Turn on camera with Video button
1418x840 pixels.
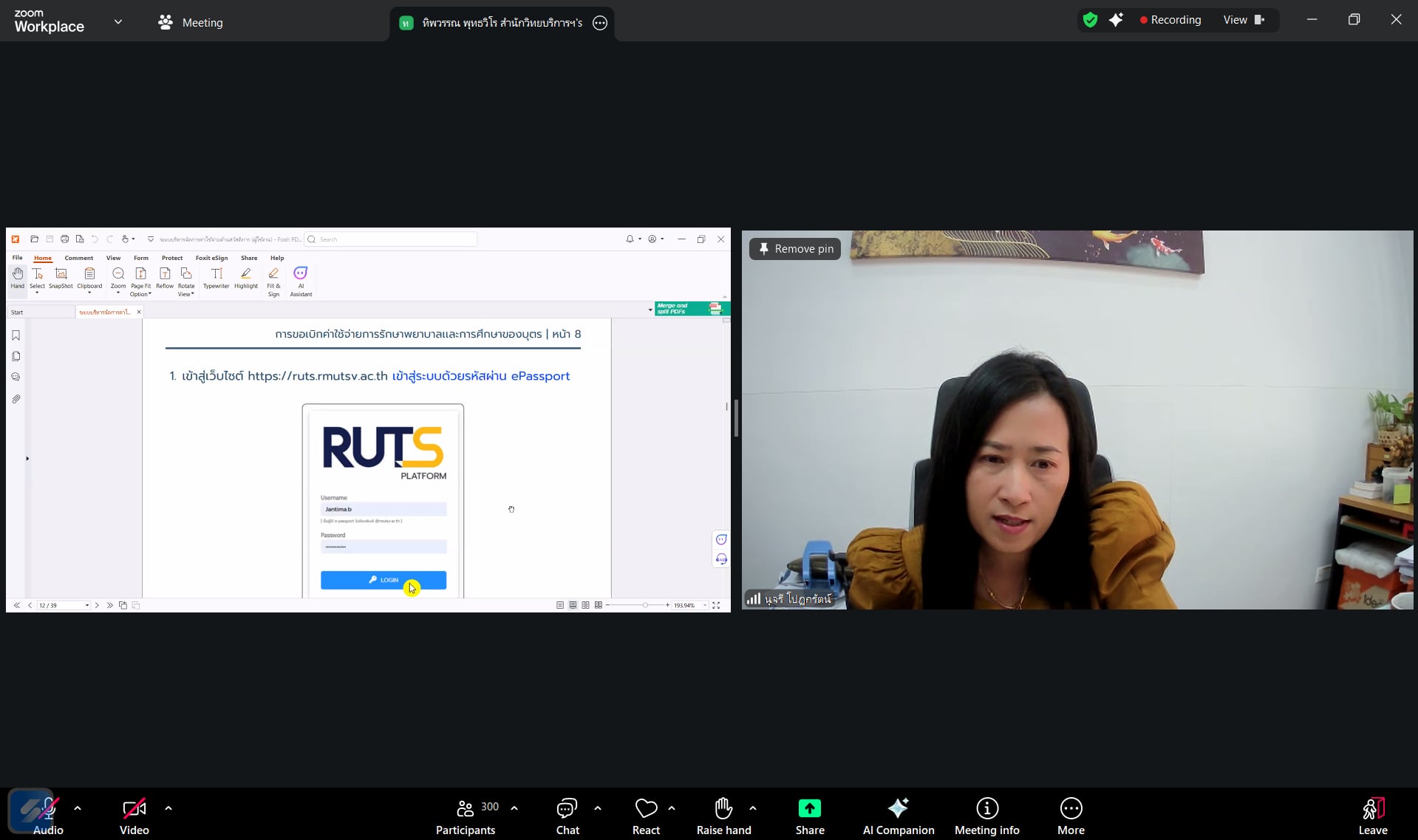tap(134, 816)
